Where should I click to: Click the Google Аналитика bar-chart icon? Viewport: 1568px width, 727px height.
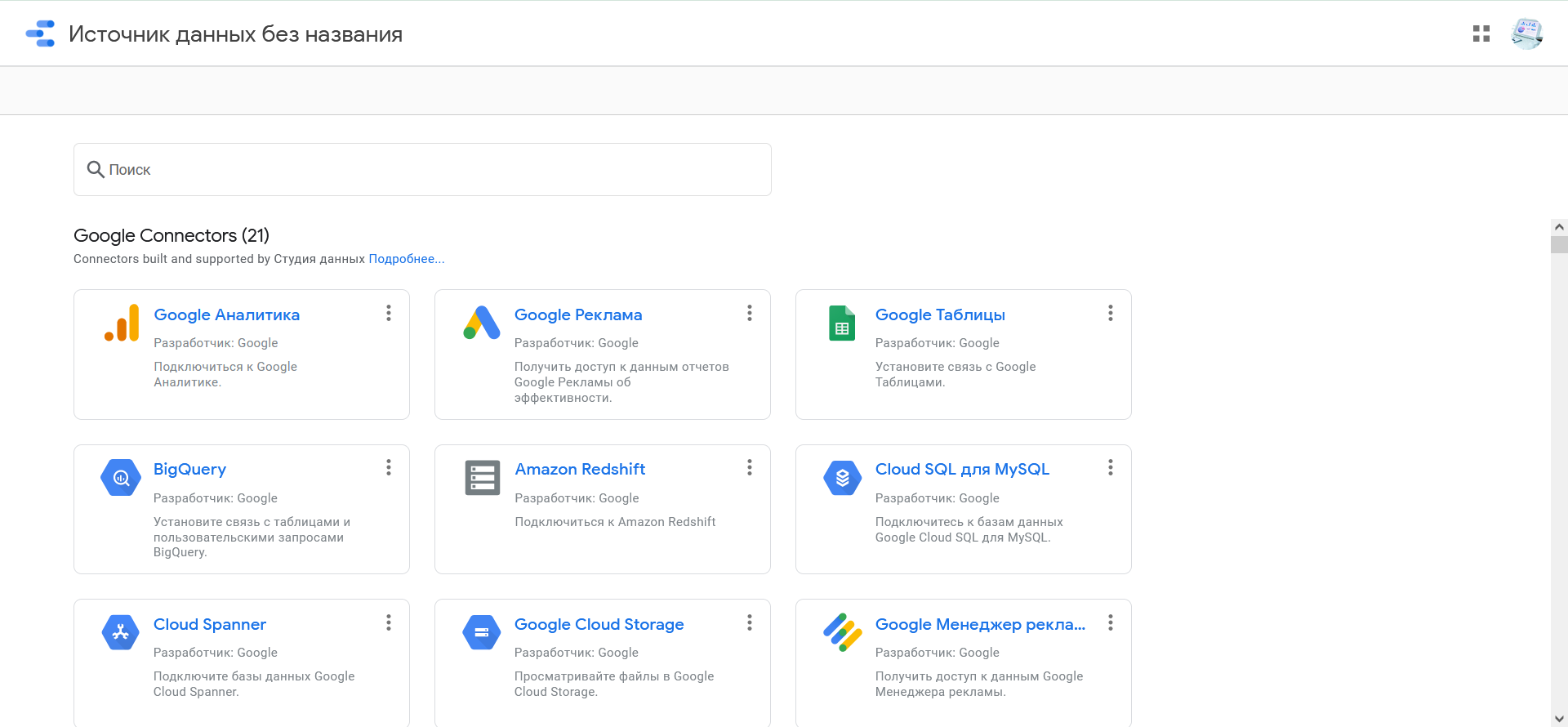pos(121,323)
